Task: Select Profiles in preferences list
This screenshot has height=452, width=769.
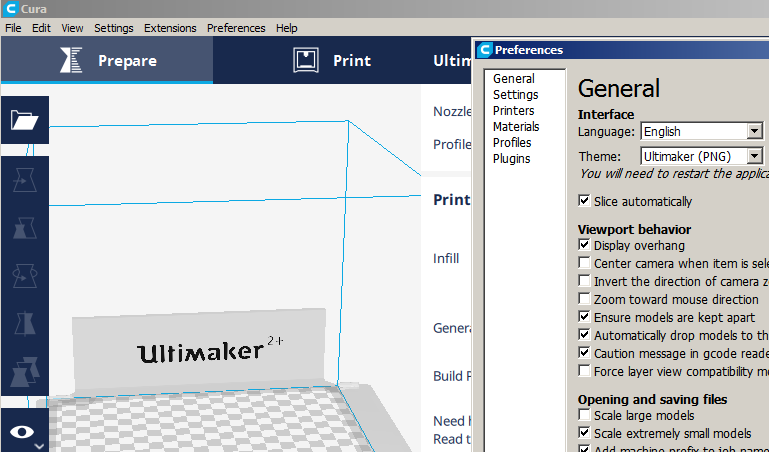Action: click(x=512, y=143)
